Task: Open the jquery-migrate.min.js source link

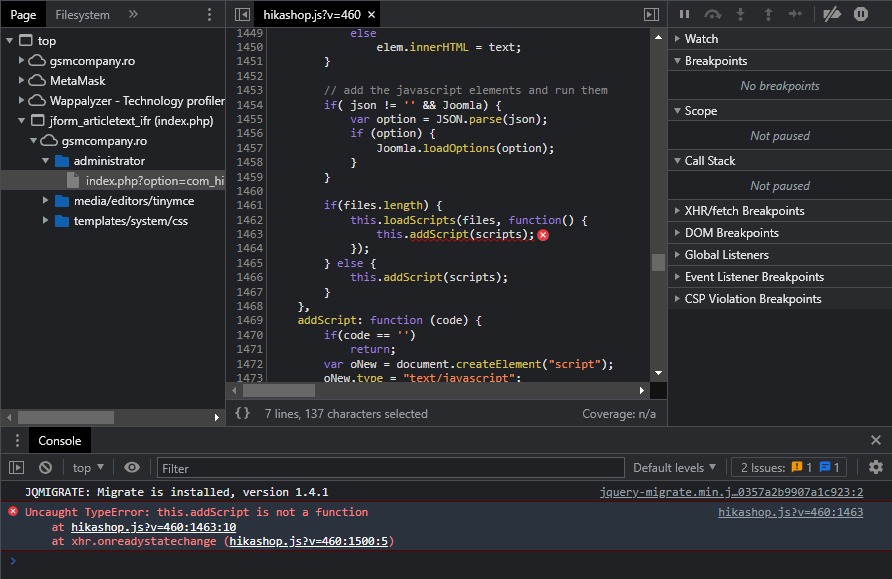Action: (731, 492)
